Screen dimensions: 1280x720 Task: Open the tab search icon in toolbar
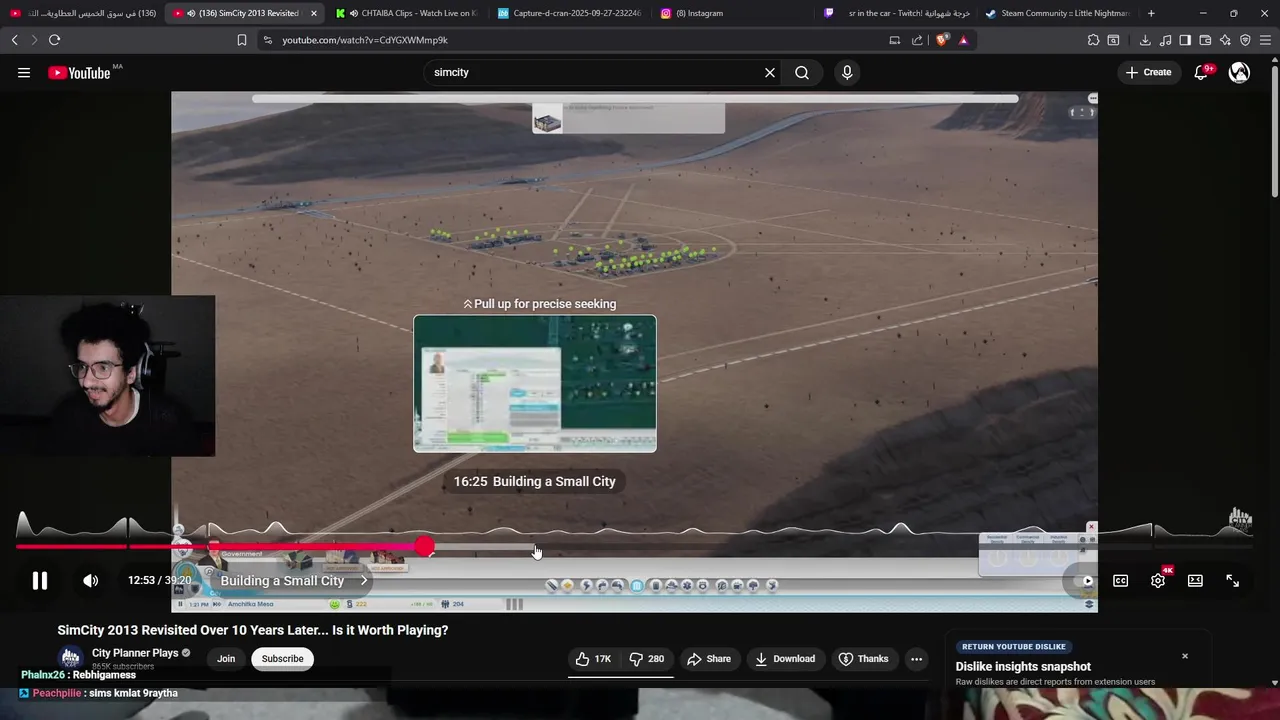1113,40
